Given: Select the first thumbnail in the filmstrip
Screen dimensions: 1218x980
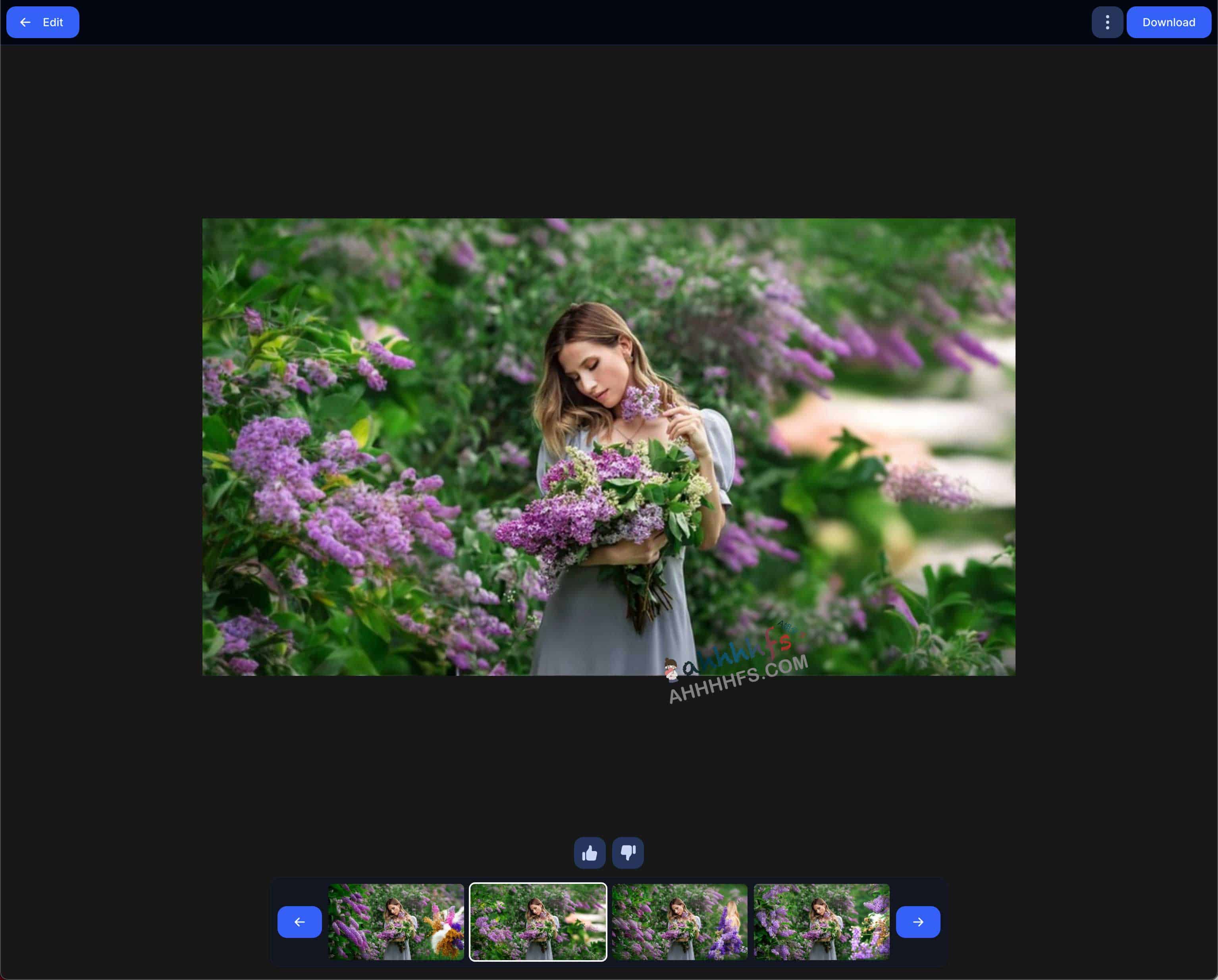Looking at the screenshot, I should click(396, 921).
